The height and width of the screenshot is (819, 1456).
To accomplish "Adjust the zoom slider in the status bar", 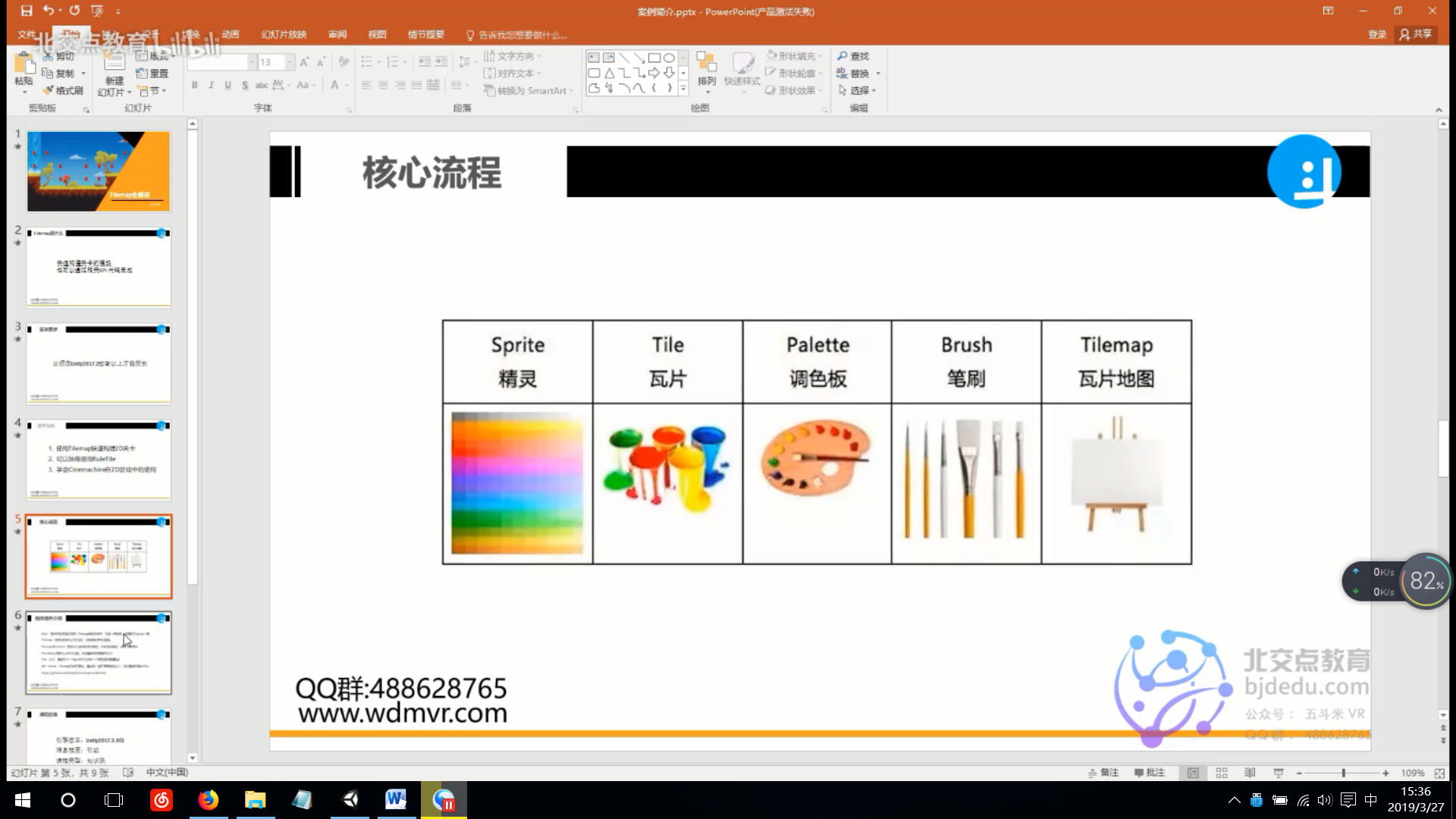I will (x=1343, y=773).
